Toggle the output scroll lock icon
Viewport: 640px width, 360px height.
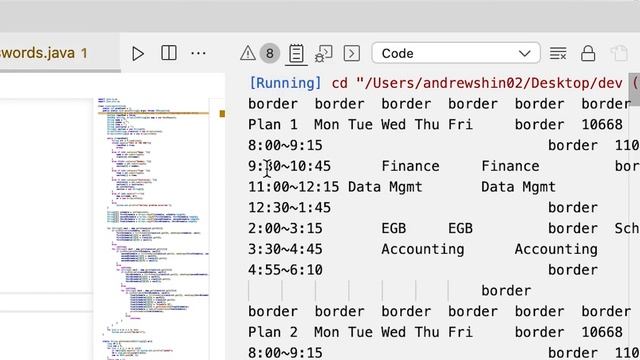click(588, 53)
